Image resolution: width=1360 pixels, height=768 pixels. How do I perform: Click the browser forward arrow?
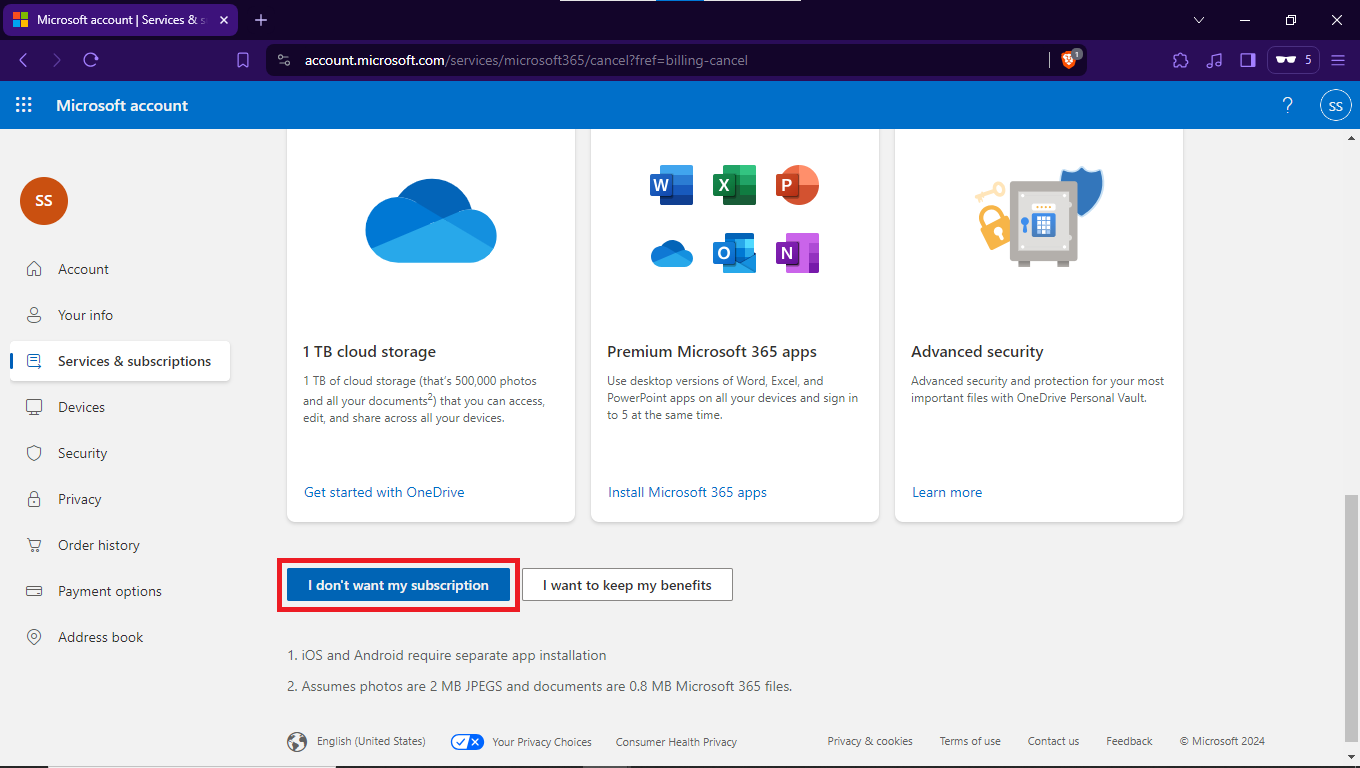[x=57, y=60]
